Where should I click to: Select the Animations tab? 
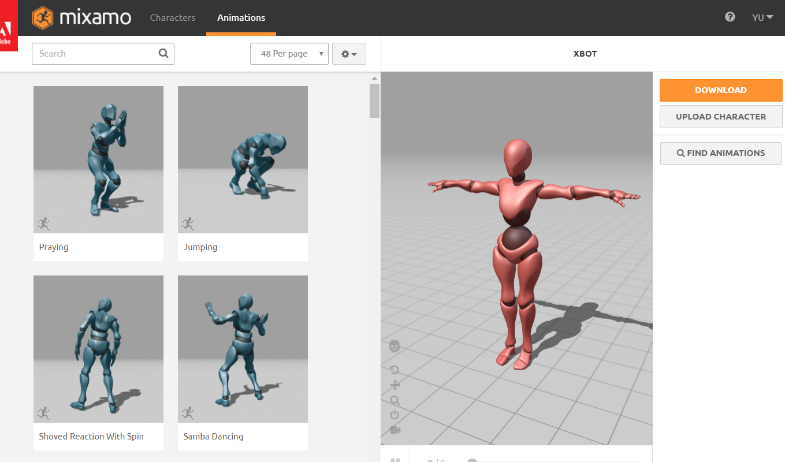pyautogui.click(x=241, y=18)
